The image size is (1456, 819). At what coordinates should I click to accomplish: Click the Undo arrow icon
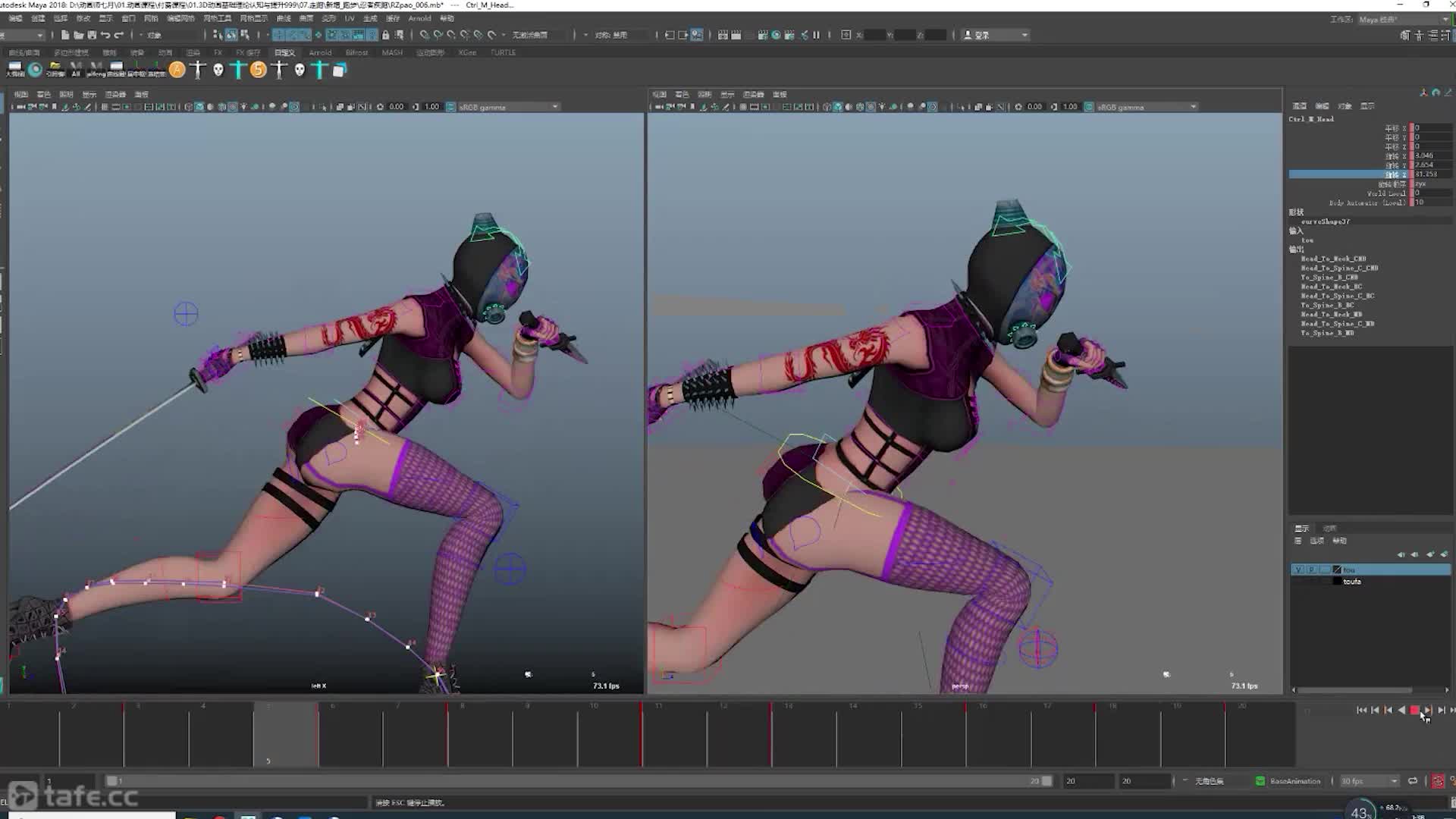(105, 35)
